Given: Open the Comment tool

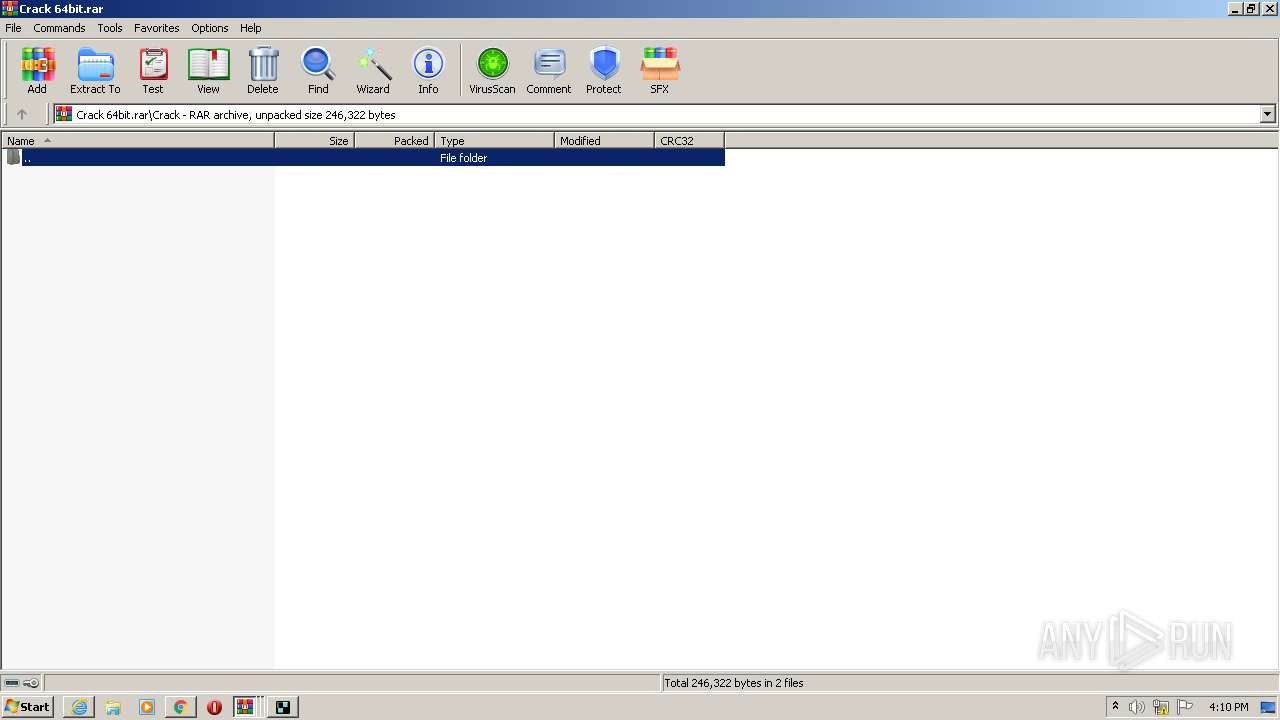Looking at the screenshot, I should (549, 70).
